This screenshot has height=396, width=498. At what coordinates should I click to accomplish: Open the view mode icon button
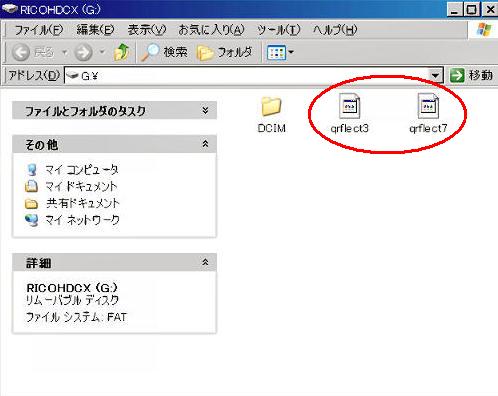[276, 52]
